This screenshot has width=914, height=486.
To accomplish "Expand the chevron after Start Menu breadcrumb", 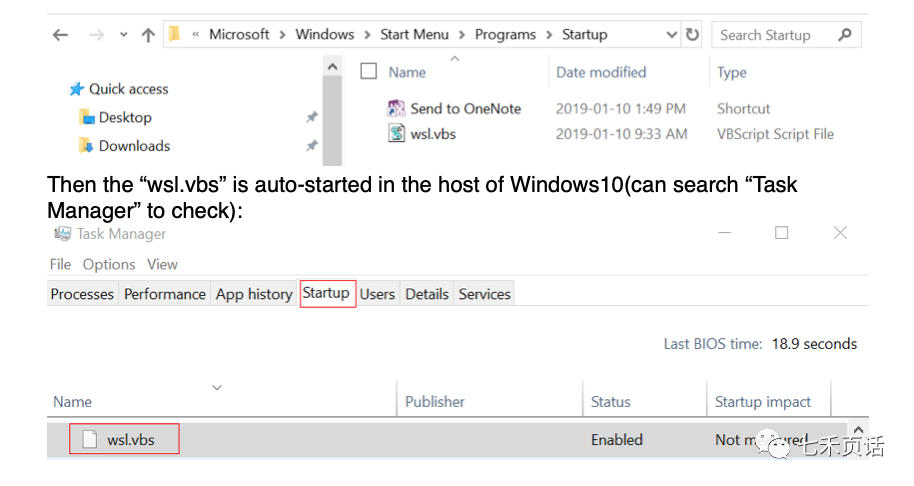I will 462,35.
